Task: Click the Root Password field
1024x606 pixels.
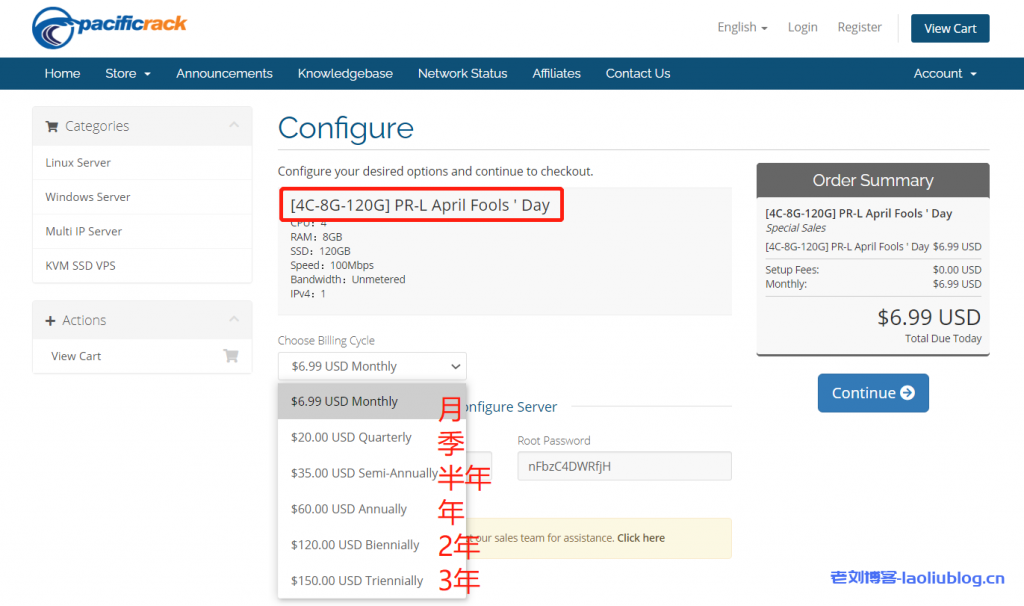Action: pyautogui.click(x=623, y=466)
